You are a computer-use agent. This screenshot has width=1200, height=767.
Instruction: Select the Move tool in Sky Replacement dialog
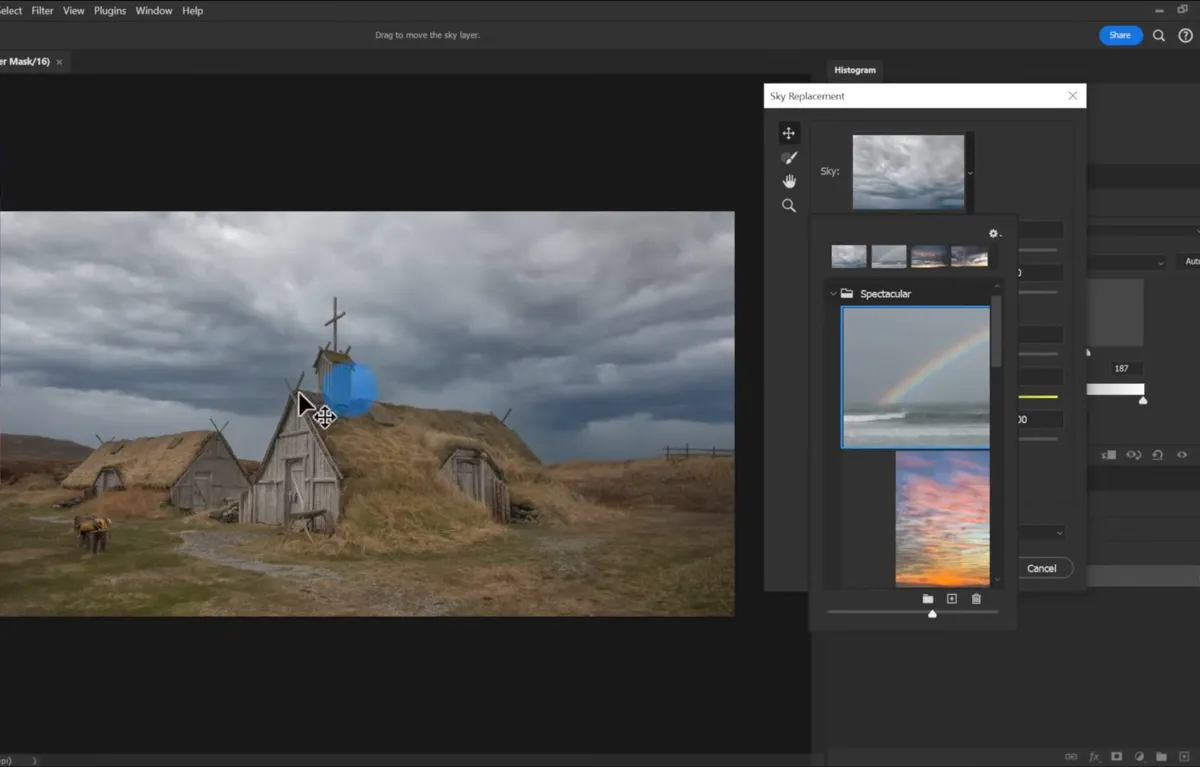tap(789, 132)
